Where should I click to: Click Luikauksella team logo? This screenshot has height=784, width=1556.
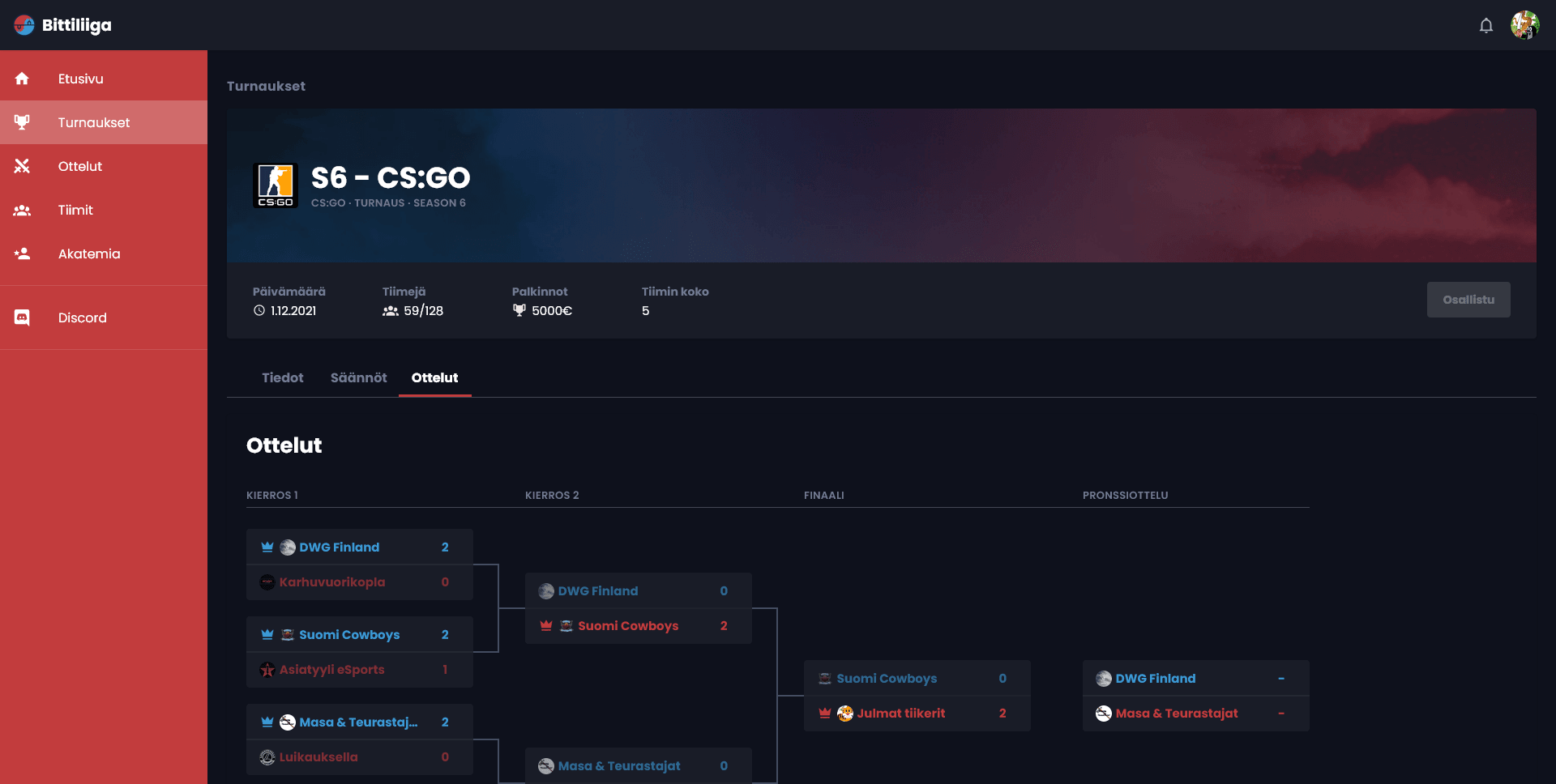pyautogui.click(x=267, y=756)
